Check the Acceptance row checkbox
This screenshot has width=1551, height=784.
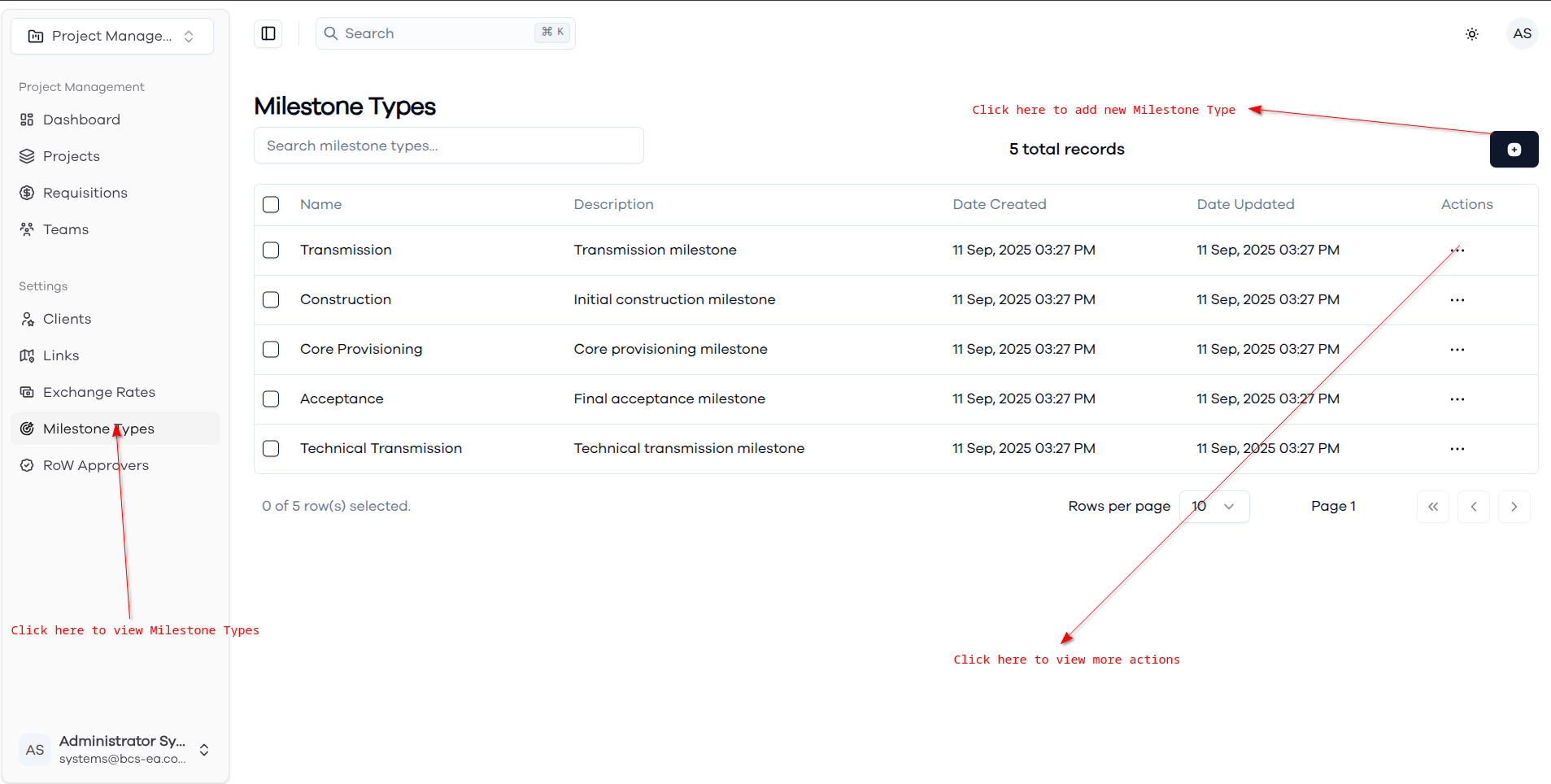[x=271, y=399]
